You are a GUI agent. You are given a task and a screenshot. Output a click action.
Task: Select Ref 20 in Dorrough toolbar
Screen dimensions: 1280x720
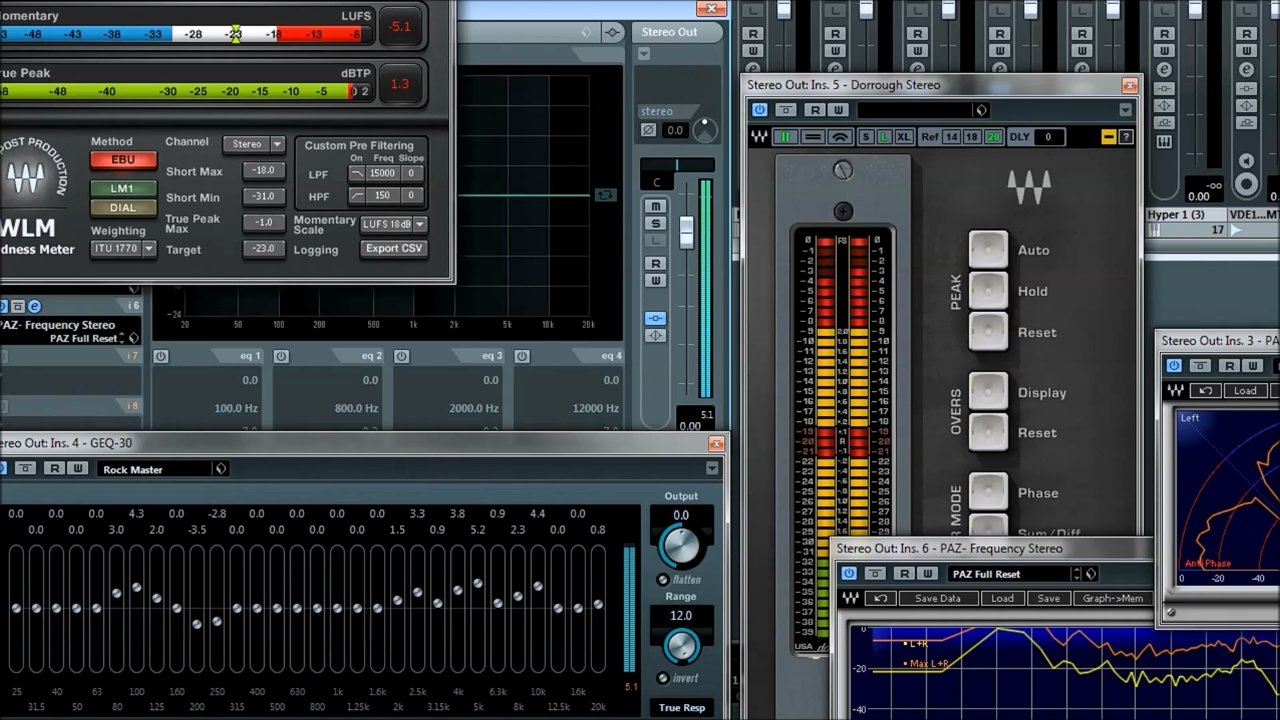[x=993, y=137]
